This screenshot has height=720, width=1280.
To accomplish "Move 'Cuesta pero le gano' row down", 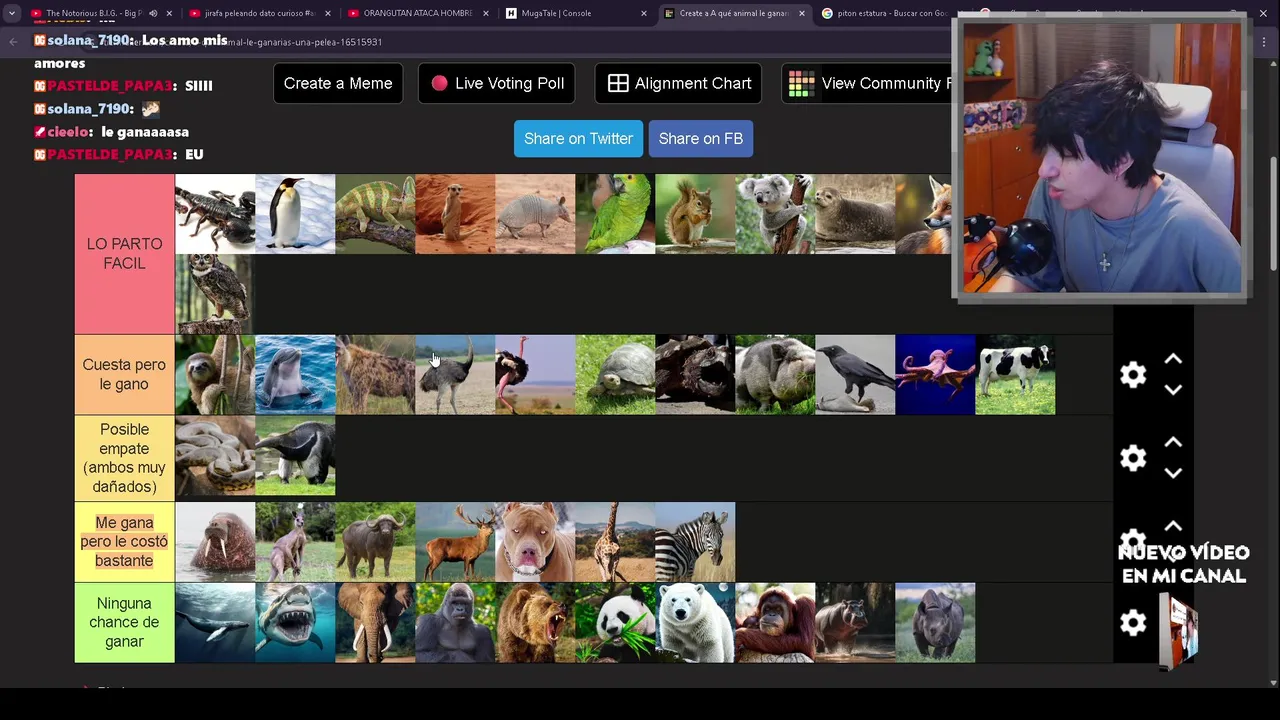I will pyautogui.click(x=1173, y=390).
